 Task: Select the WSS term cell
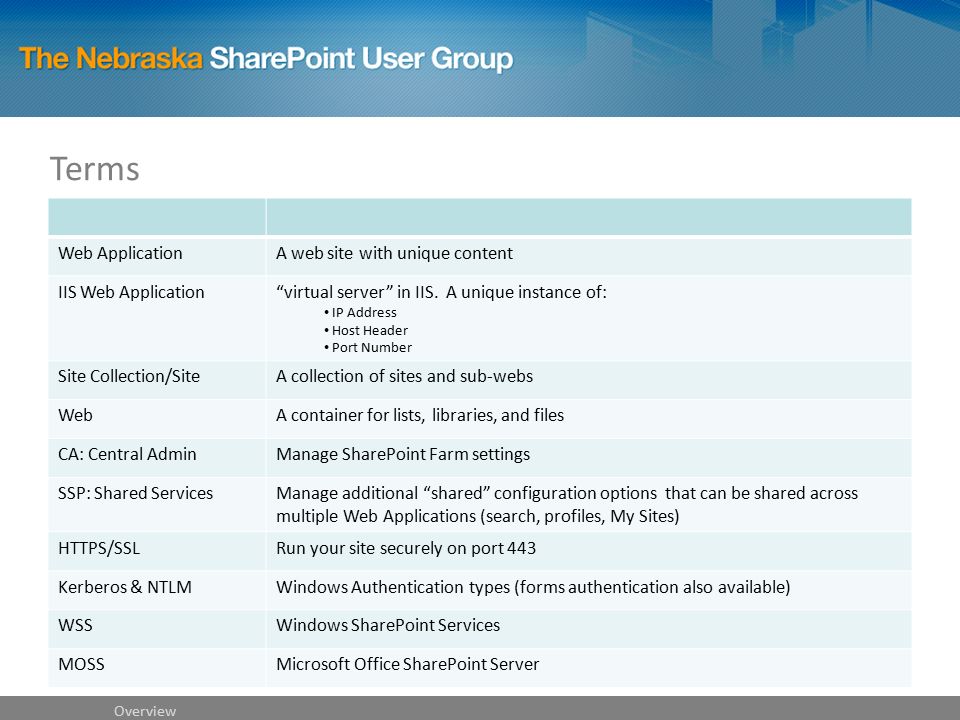[157, 628]
